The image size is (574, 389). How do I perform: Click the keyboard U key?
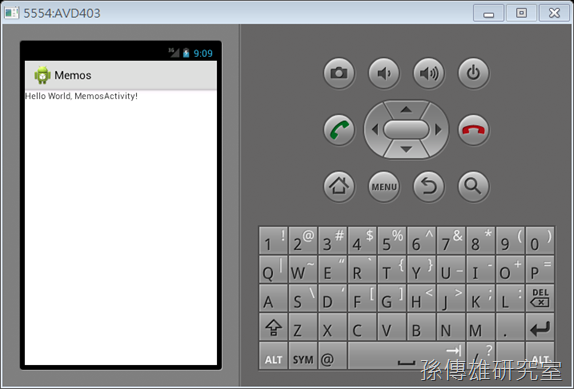[451, 269]
